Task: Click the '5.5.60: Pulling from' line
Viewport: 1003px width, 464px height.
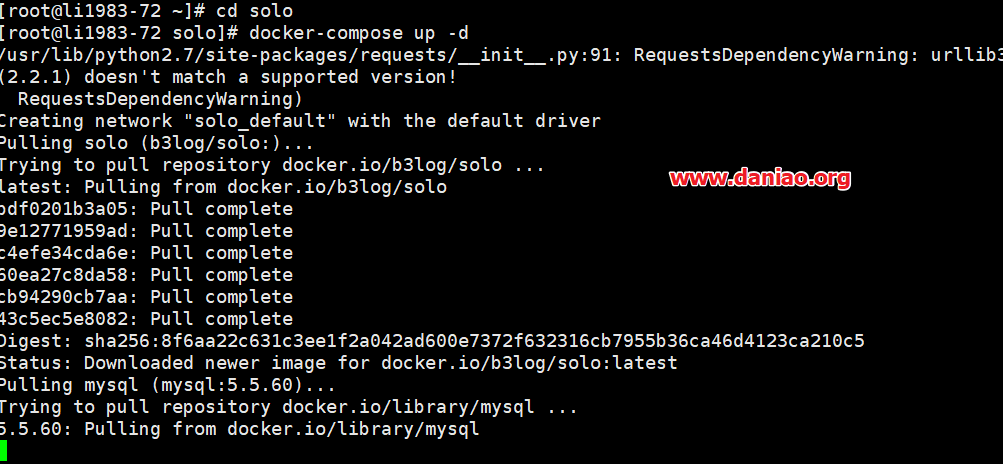Action: [239, 429]
